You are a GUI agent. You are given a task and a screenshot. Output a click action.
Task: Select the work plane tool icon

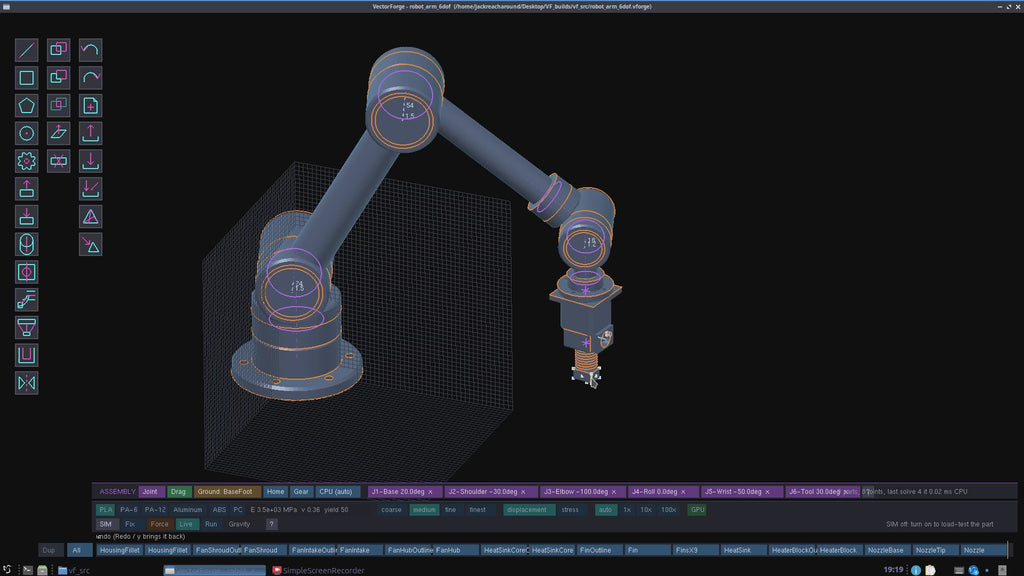pyautogui.click(x=58, y=133)
